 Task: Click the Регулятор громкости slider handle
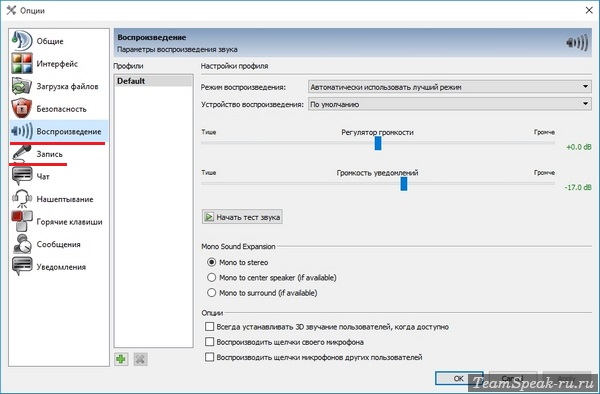(378, 143)
